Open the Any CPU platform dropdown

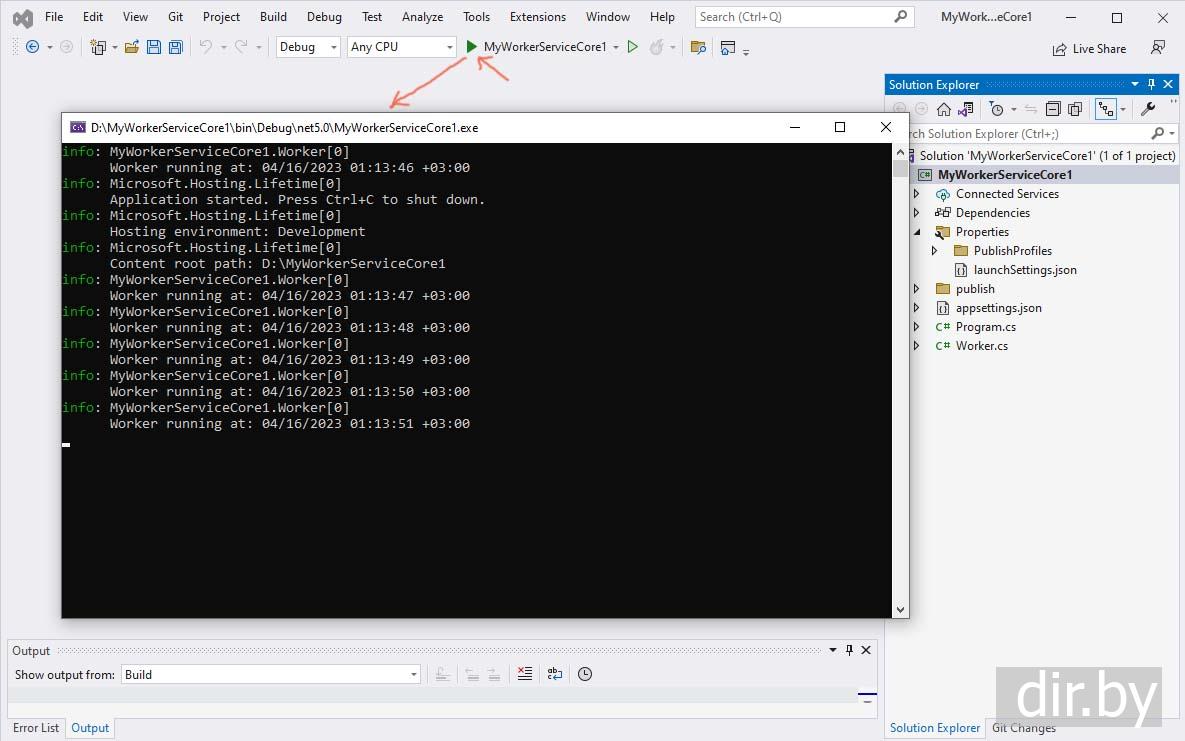(401, 47)
